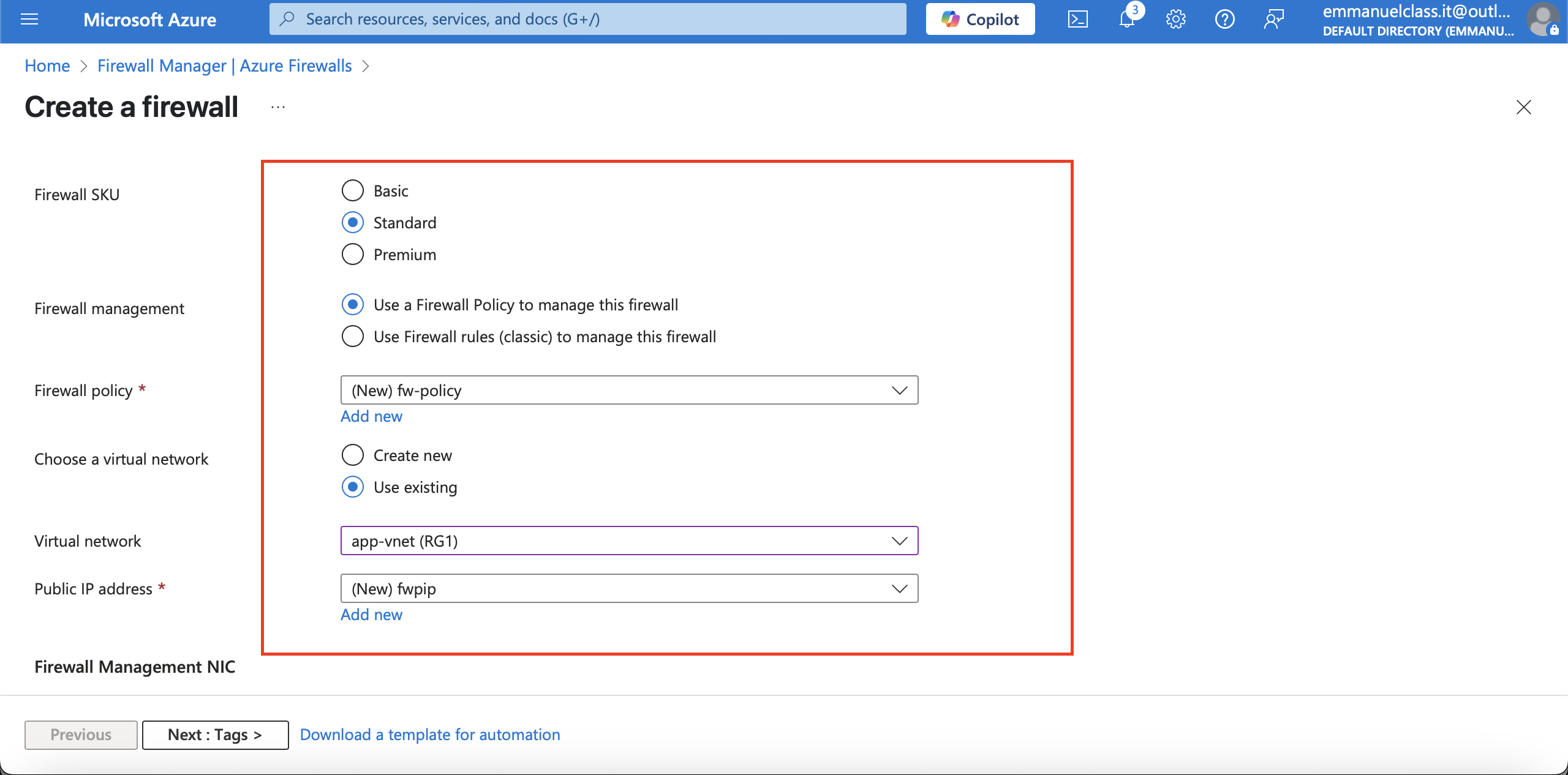1568x775 pixels.
Task: Click the Public IP address label
Action: coord(93,589)
